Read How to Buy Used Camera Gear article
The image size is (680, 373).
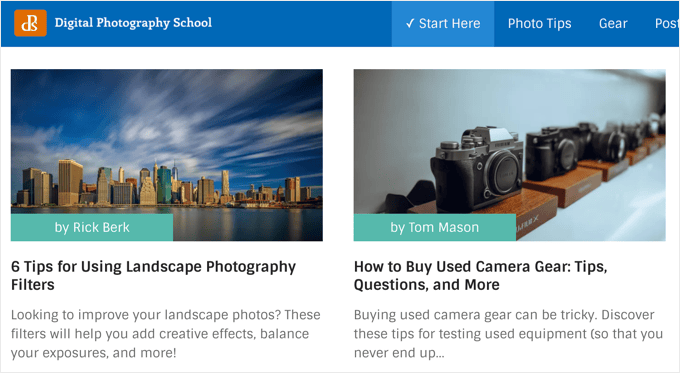click(481, 275)
